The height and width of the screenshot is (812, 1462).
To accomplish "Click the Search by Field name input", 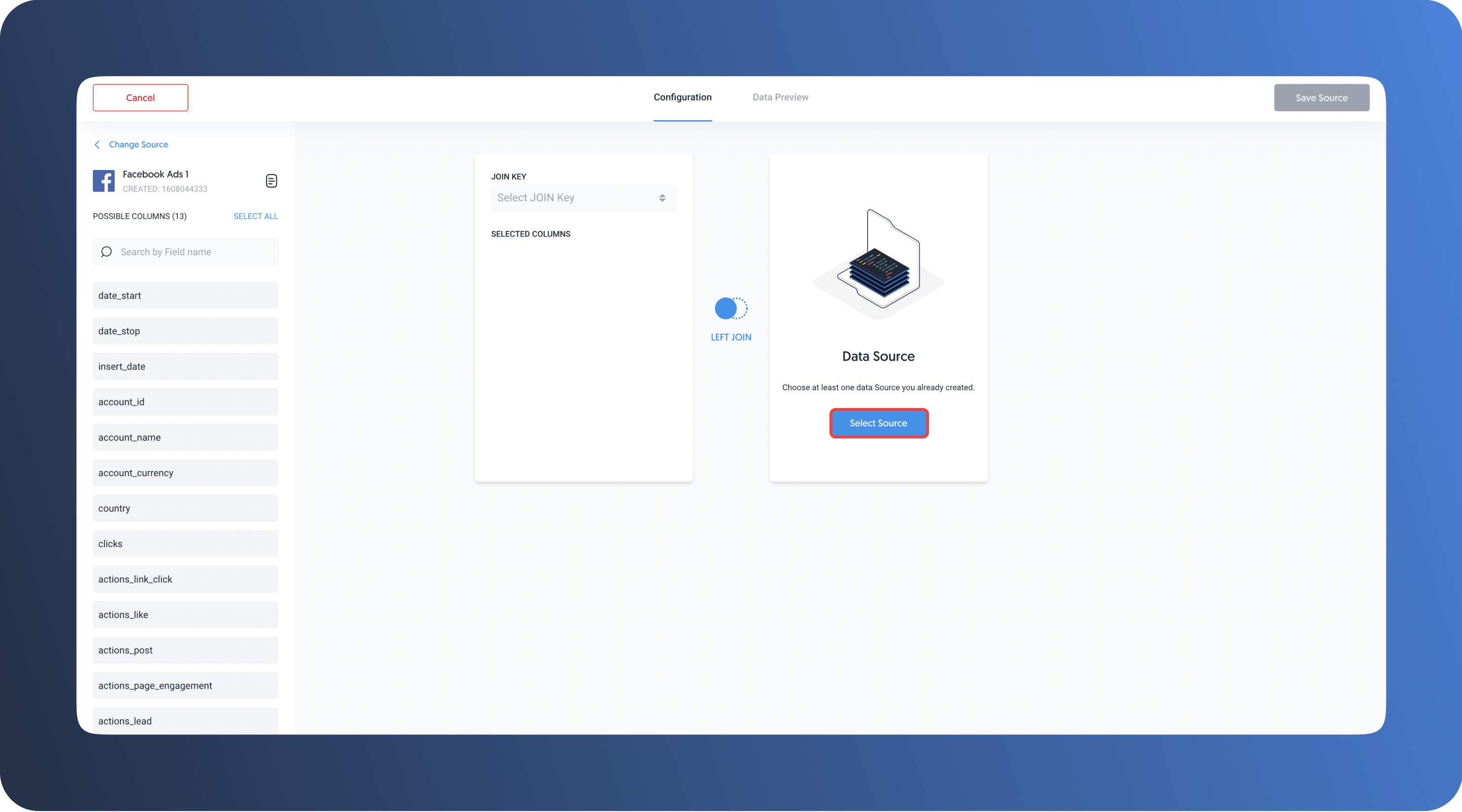I will tap(185, 251).
